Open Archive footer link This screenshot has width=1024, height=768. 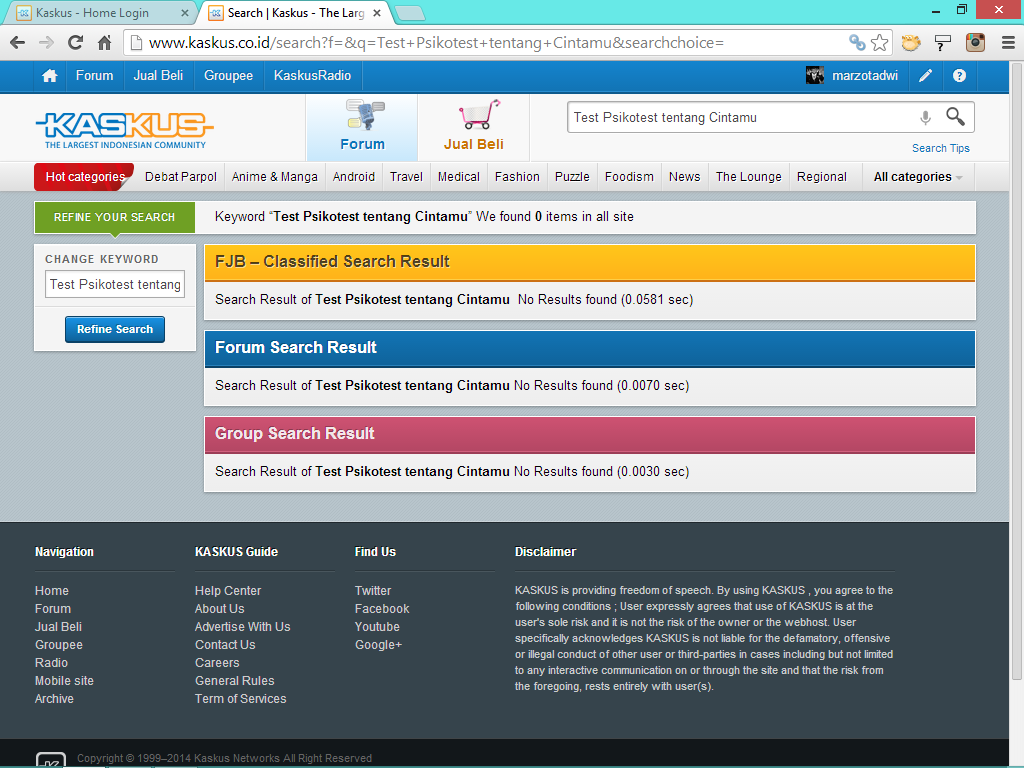coord(54,699)
